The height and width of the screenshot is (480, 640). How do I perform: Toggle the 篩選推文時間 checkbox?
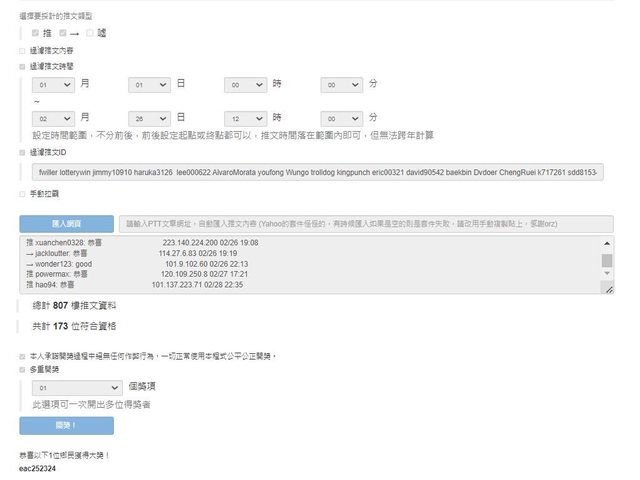pyautogui.click(x=22, y=66)
